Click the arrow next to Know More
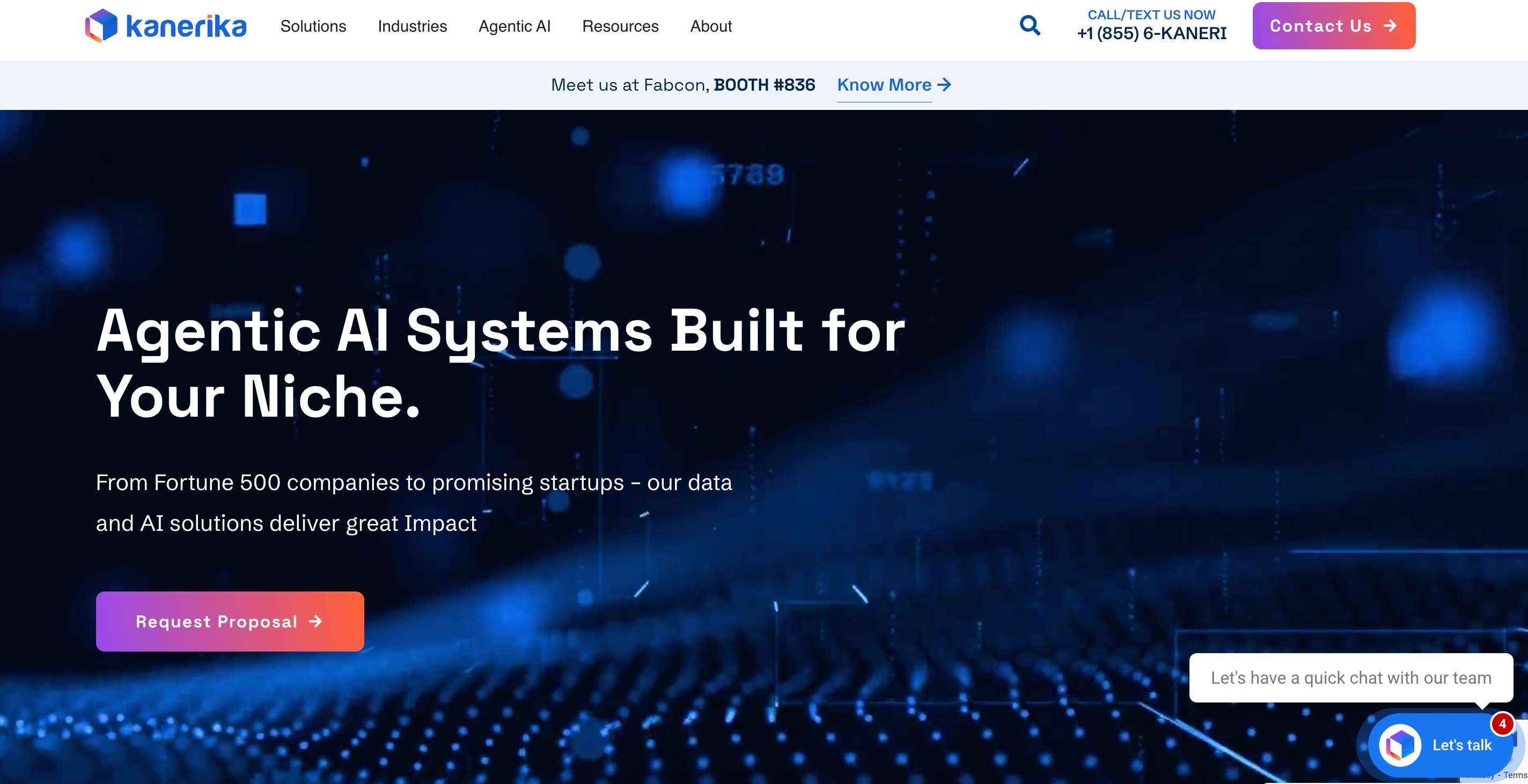1528x784 pixels. pyautogui.click(x=944, y=85)
